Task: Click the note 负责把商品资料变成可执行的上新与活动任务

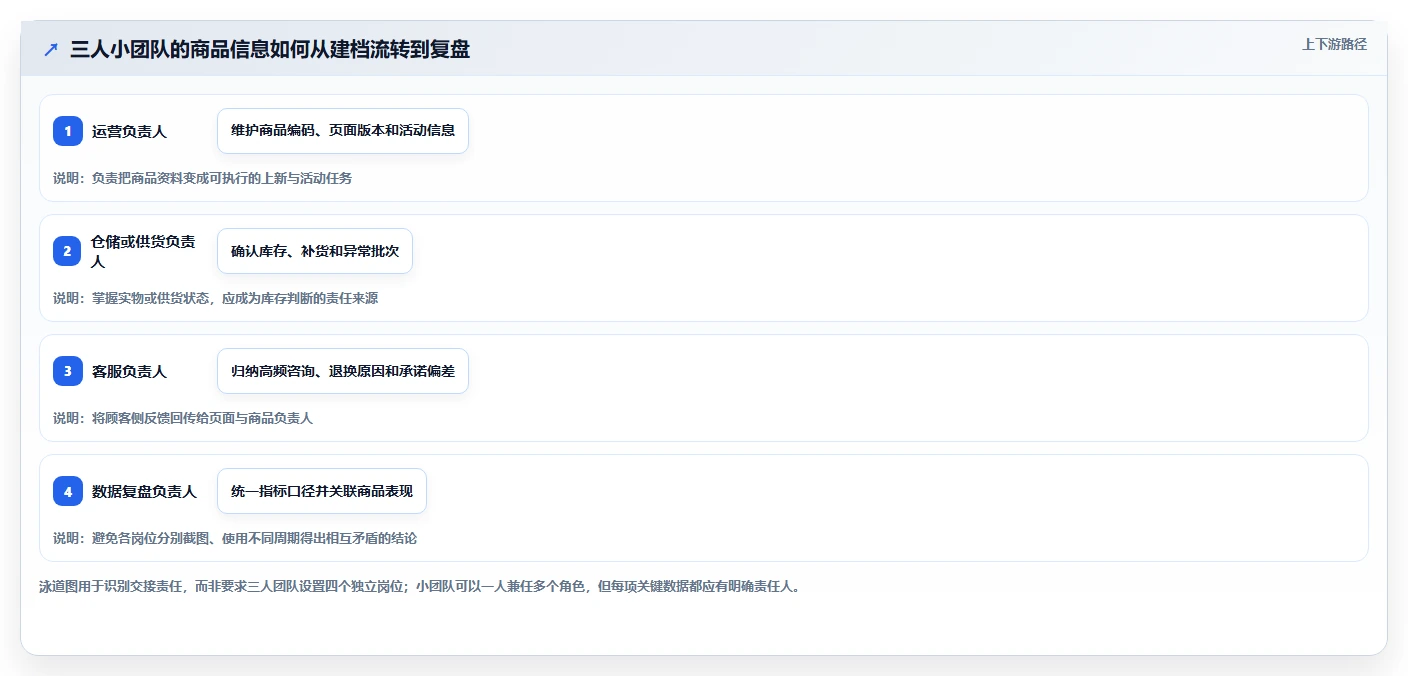Action: (x=202, y=178)
